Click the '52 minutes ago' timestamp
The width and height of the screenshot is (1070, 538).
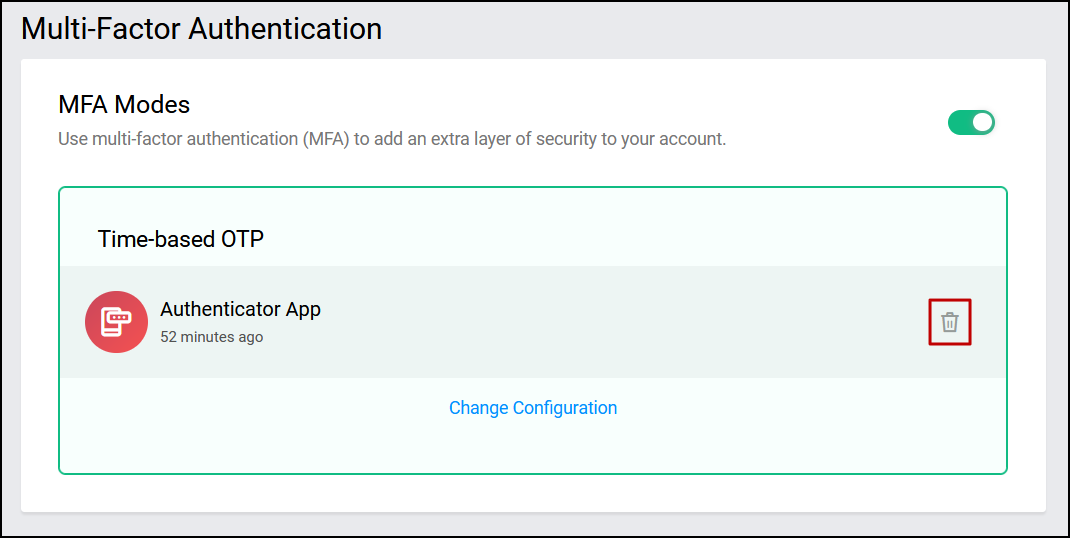pos(211,337)
